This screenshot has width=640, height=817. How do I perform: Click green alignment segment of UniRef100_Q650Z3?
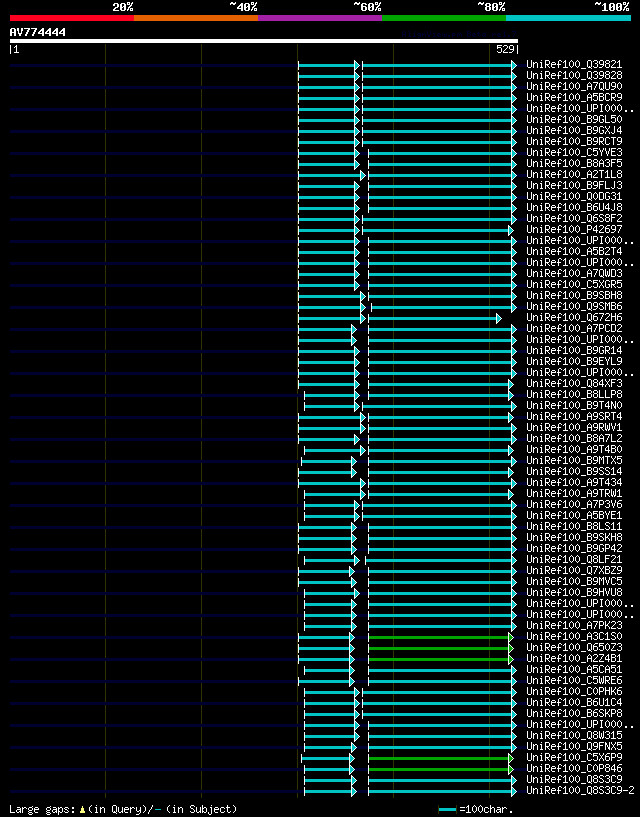(x=439, y=648)
